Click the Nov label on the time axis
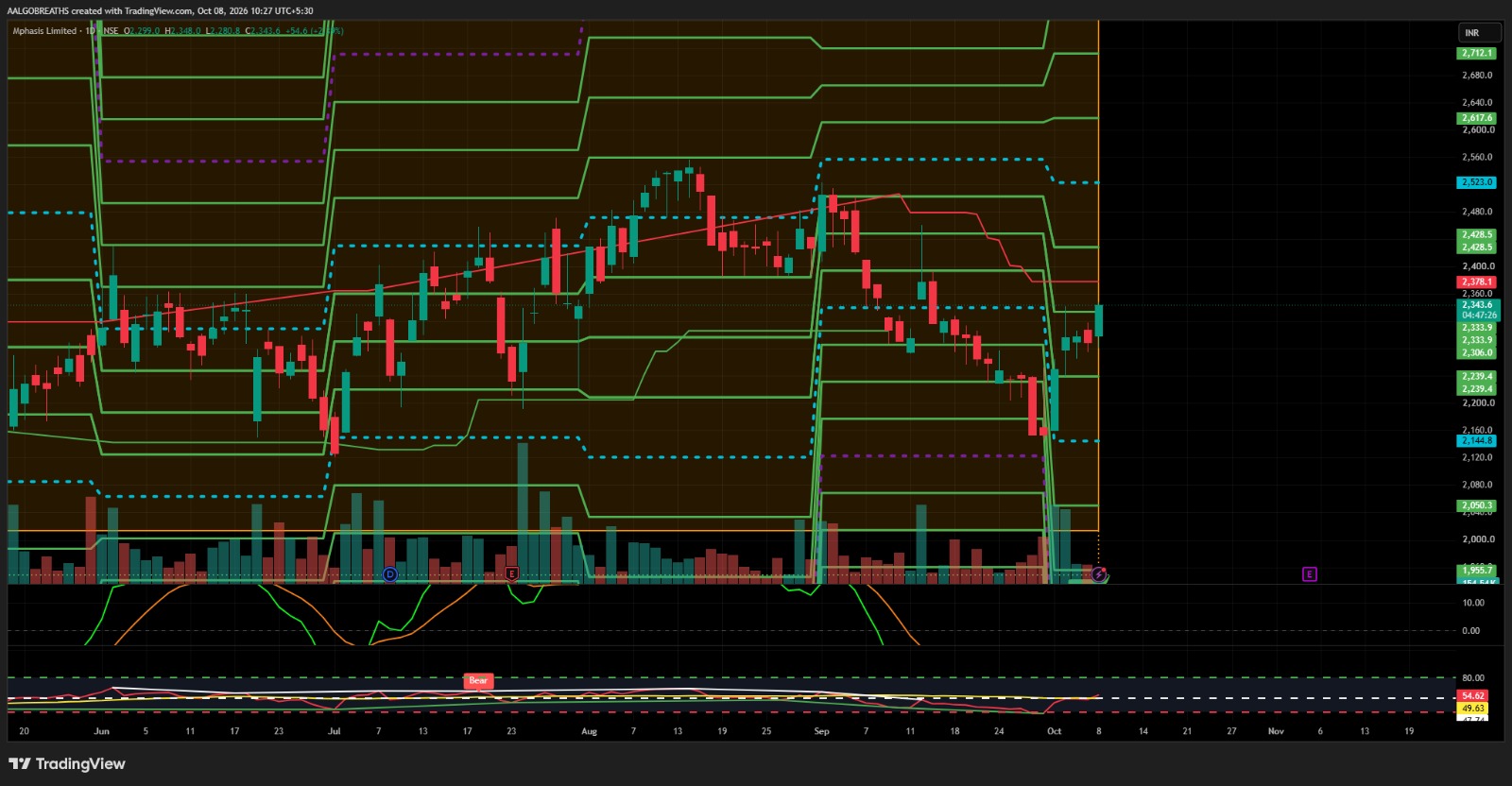The image size is (1512, 786). point(1276,731)
